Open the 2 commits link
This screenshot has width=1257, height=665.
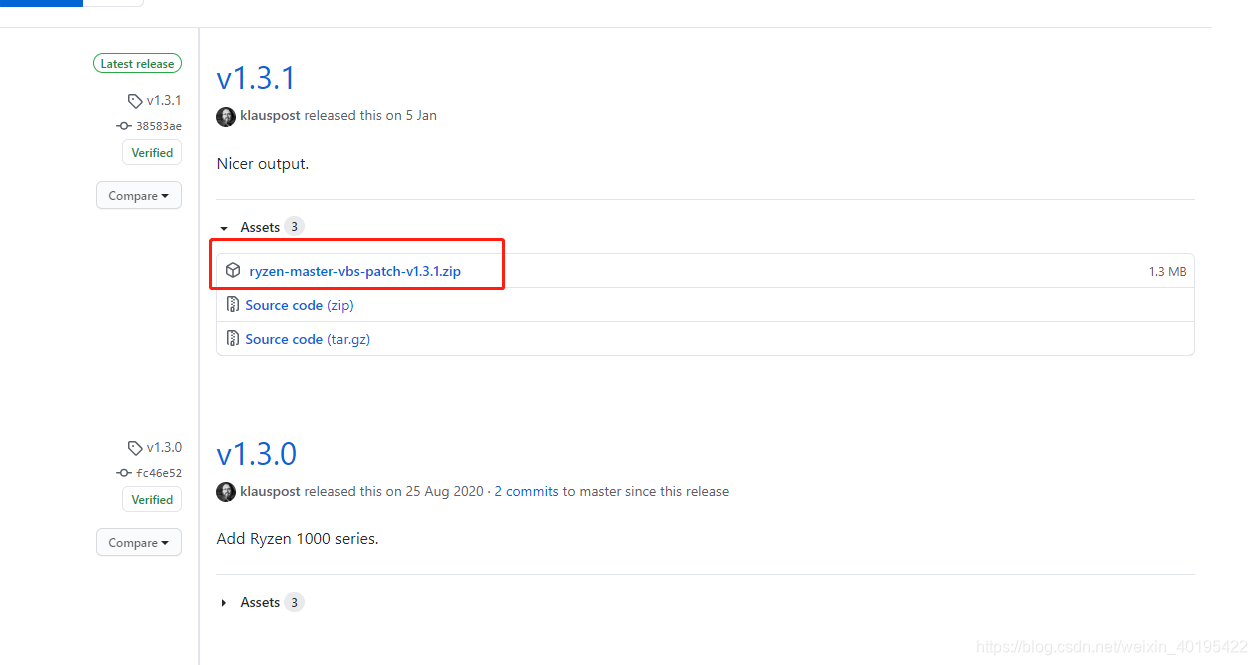pyautogui.click(x=526, y=492)
